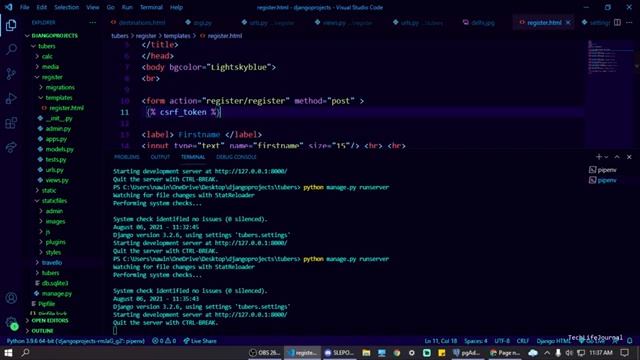Open the OBS taskbar button
The image size is (640, 360).
coord(264,352)
